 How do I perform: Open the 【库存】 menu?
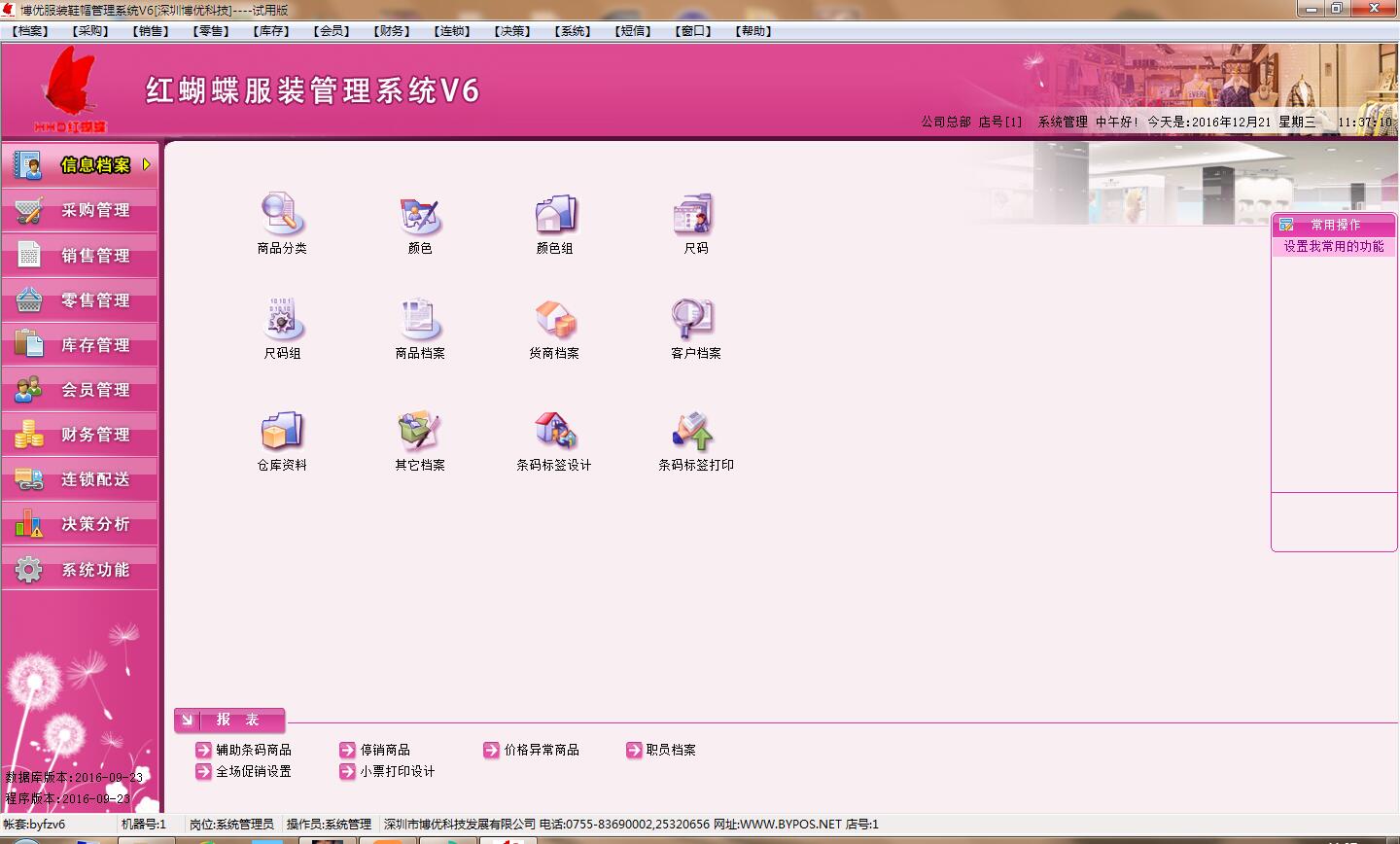[x=272, y=31]
